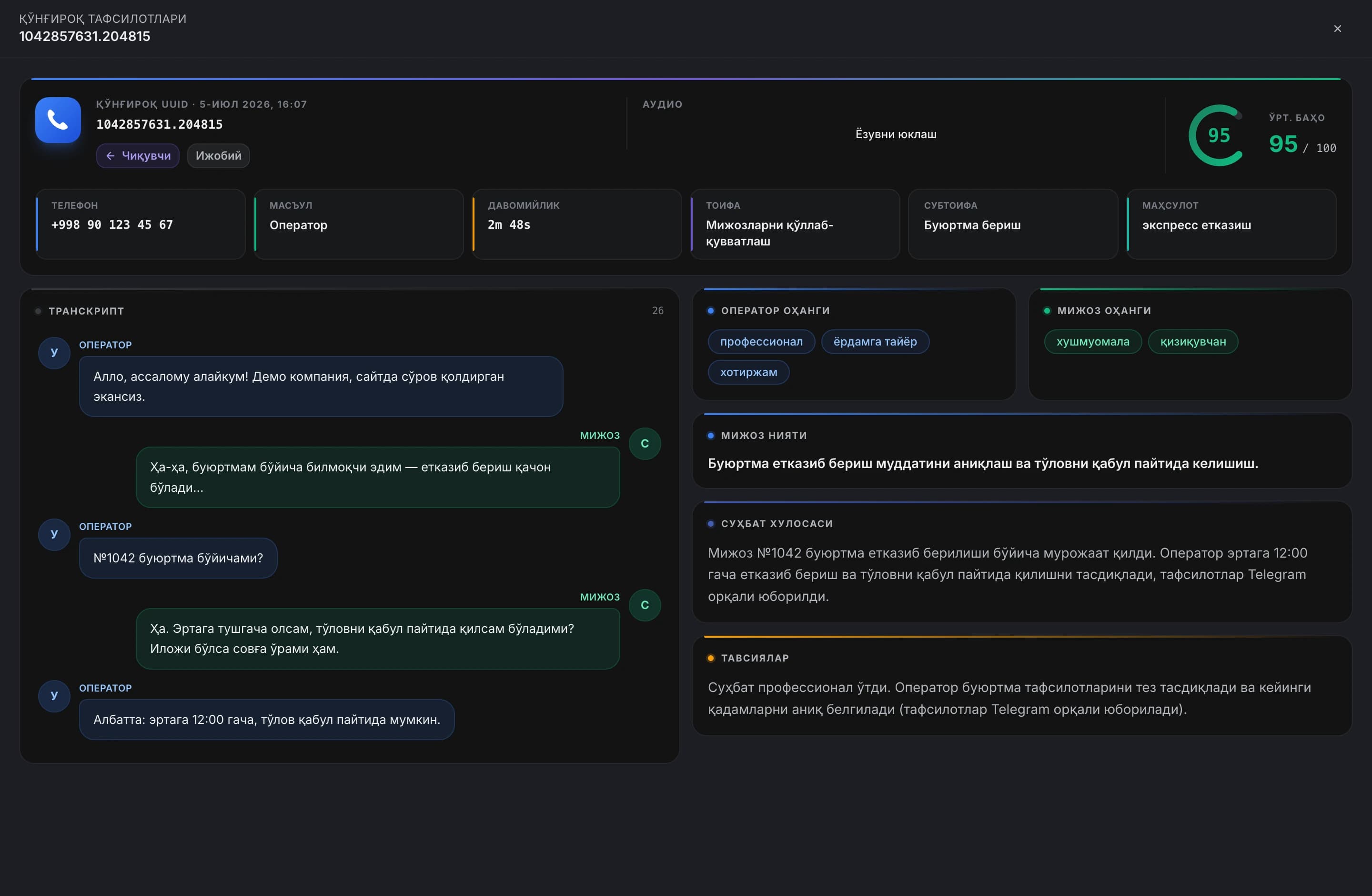1372x896 pixels.
Task: Click operator avatar beside Албатта message
Action: point(54,696)
